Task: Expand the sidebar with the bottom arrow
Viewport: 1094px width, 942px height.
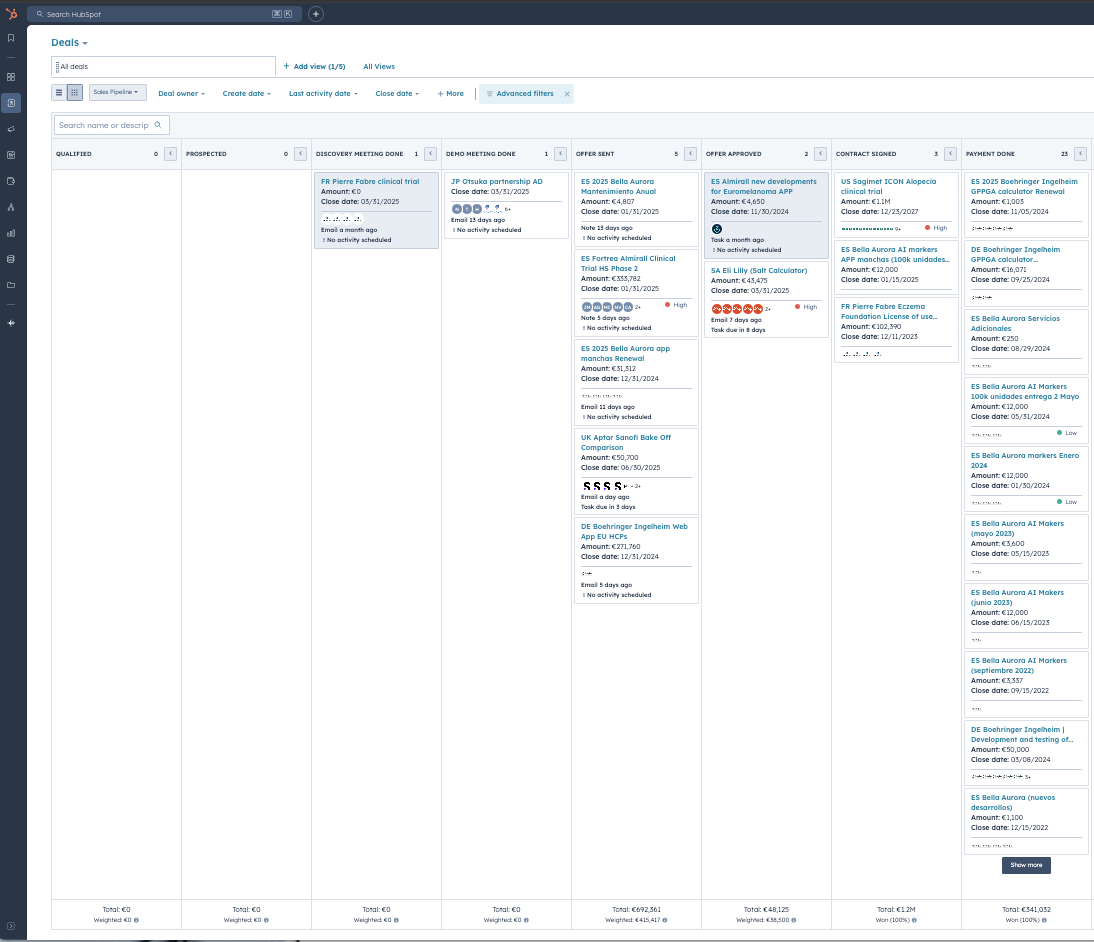Action: [11, 927]
